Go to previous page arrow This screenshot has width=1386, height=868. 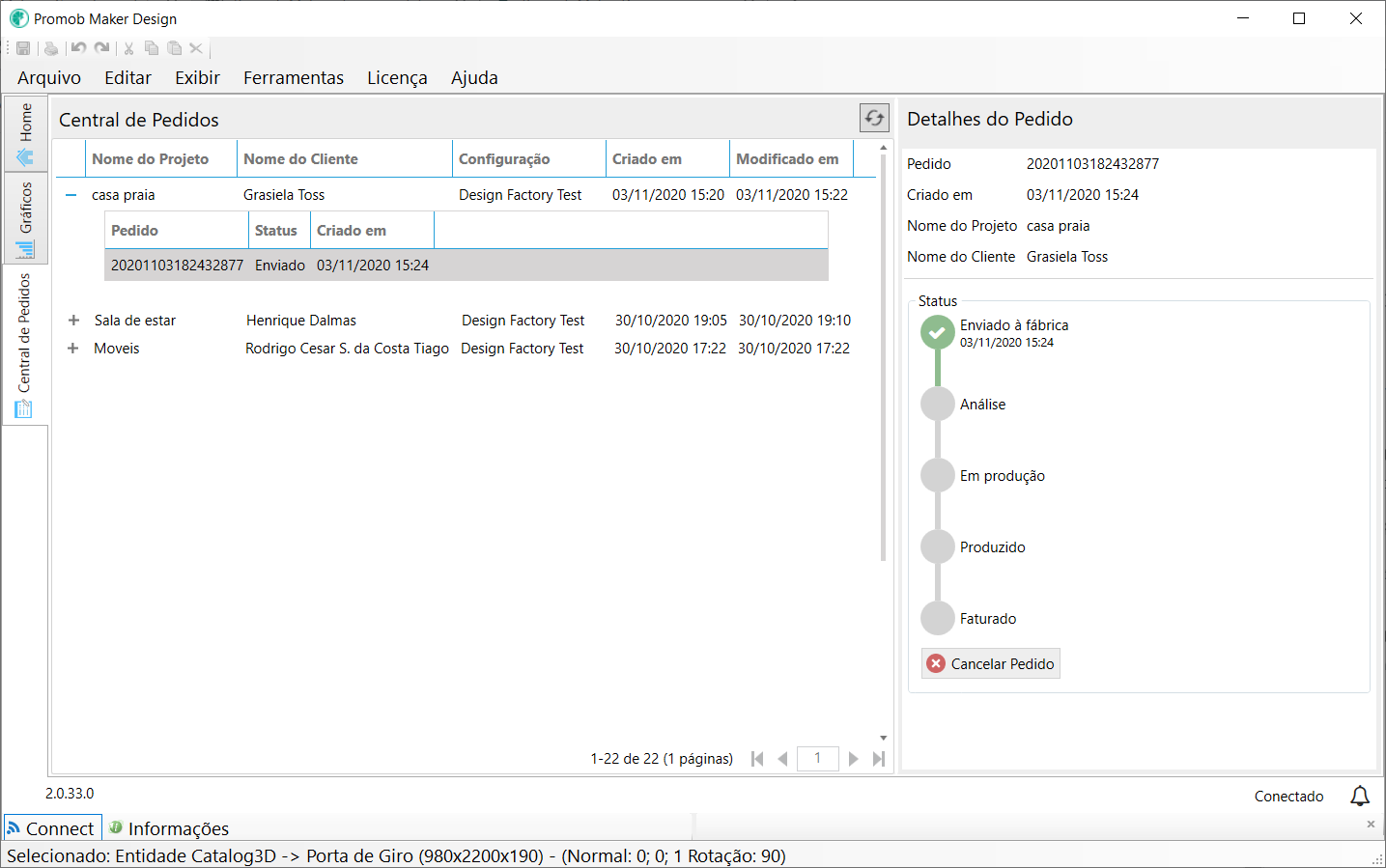coord(782,759)
